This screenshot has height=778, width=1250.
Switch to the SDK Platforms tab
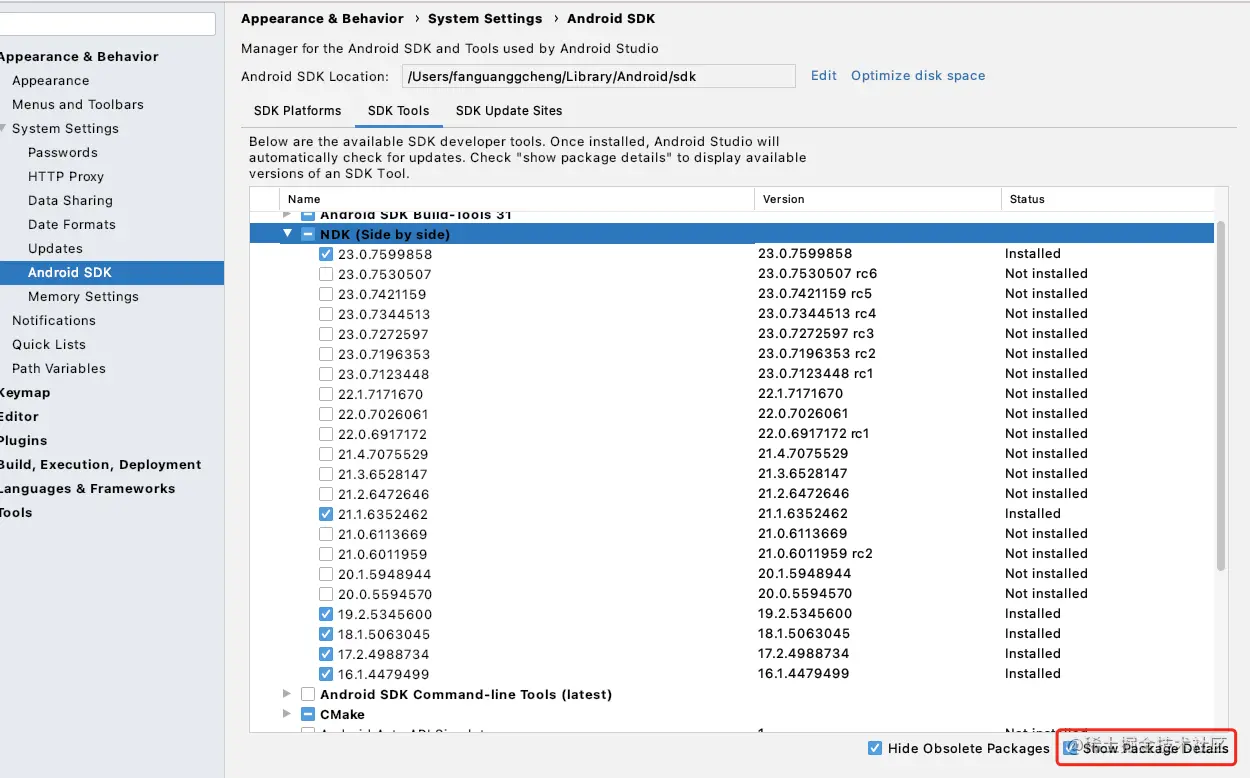pyautogui.click(x=297, y=111)
